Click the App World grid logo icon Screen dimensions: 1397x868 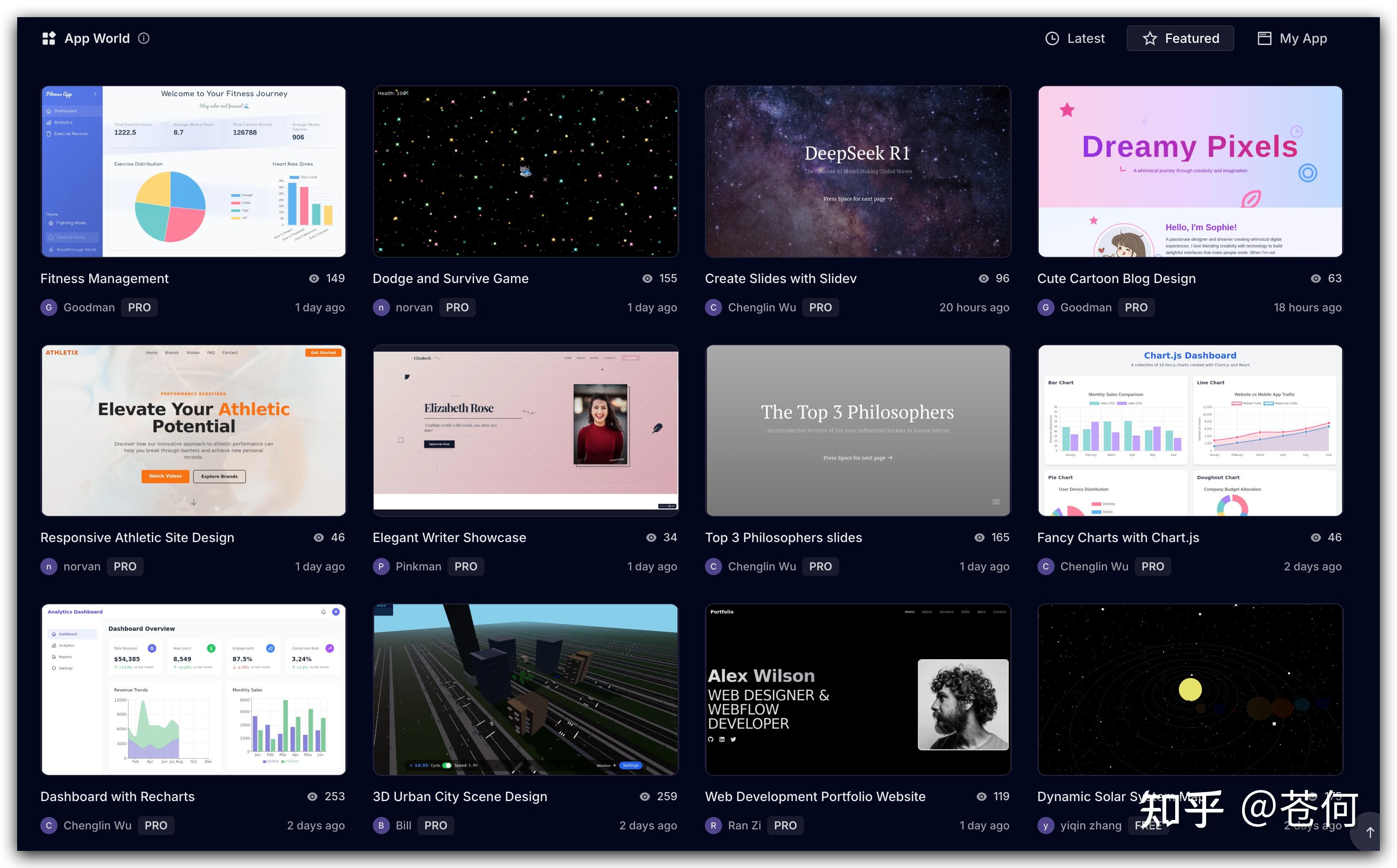pos(49,39)
